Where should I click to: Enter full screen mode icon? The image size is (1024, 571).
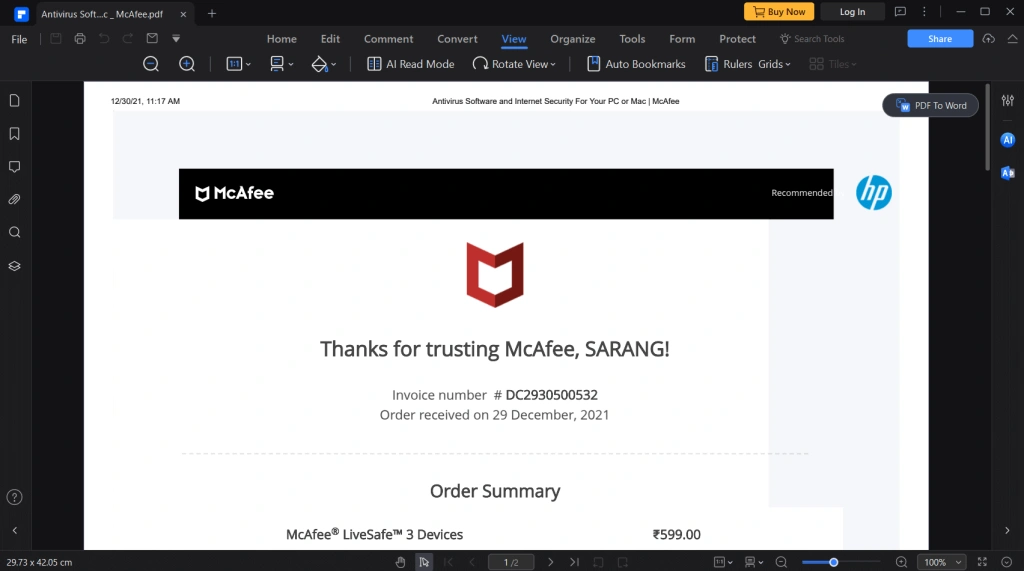tap(982, 562)
